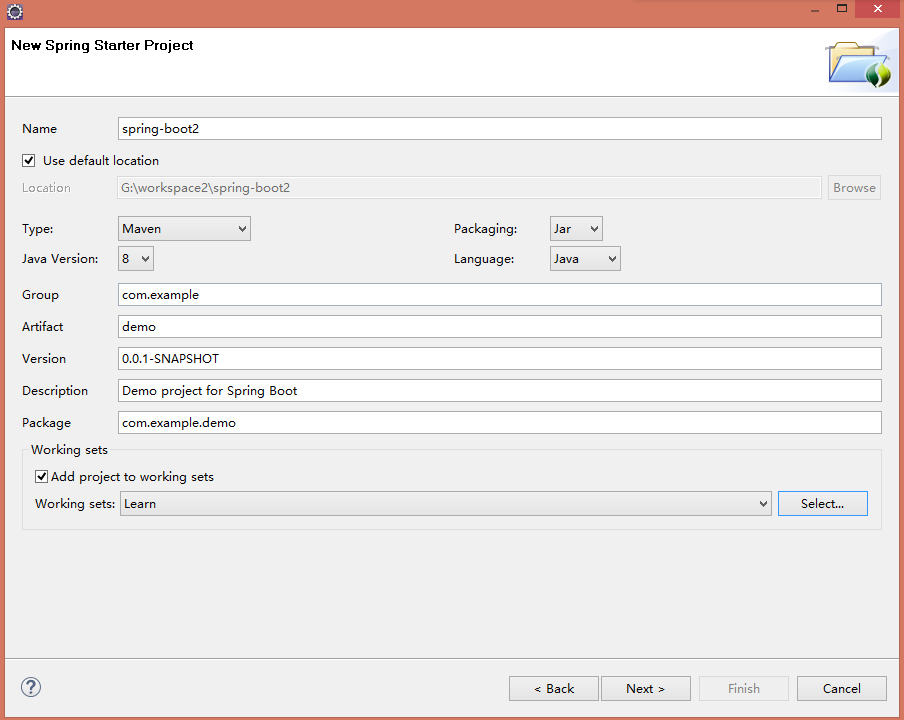The image size is (904, 720).
Task: Click the Packaging: label
Action: (x=485, y=229)
